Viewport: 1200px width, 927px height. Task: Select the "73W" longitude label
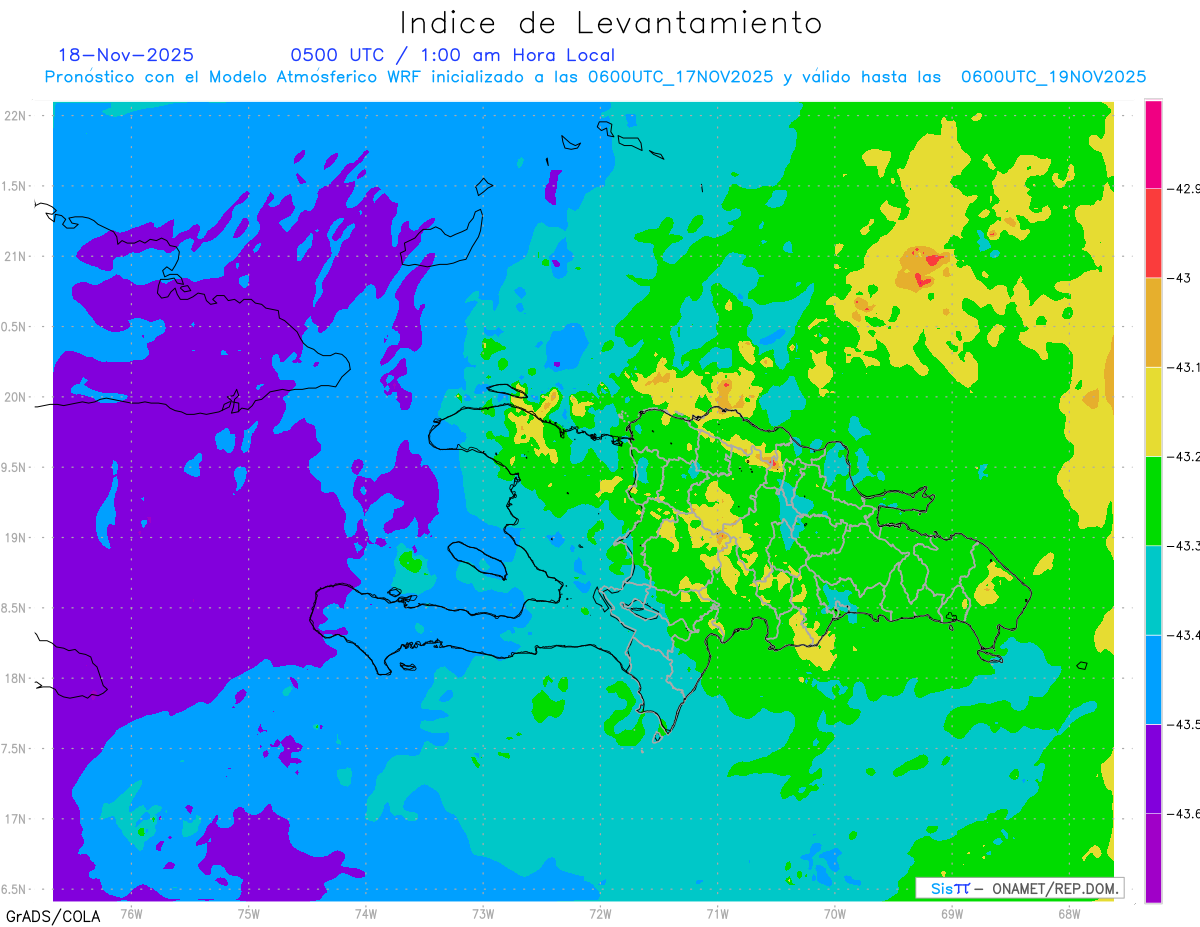click(483, 913)
